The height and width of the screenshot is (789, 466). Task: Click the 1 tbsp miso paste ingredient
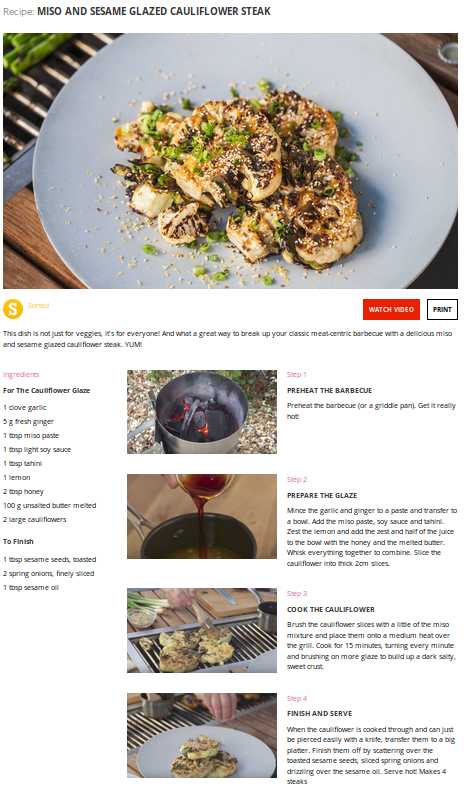pyautogui.click(x=31, y=435)
